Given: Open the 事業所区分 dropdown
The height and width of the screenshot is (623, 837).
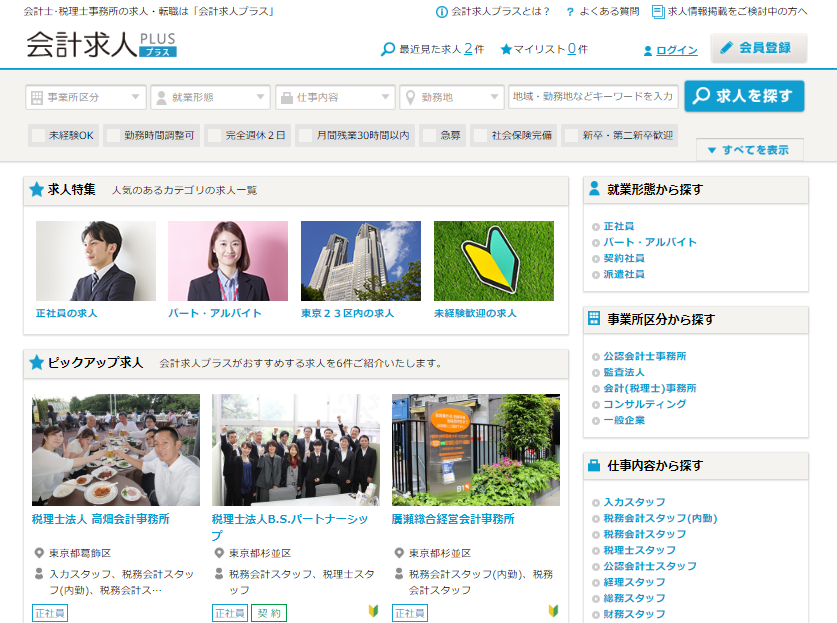Looking at the screenshot, I should pyautogui.click(x=86, y=97).
